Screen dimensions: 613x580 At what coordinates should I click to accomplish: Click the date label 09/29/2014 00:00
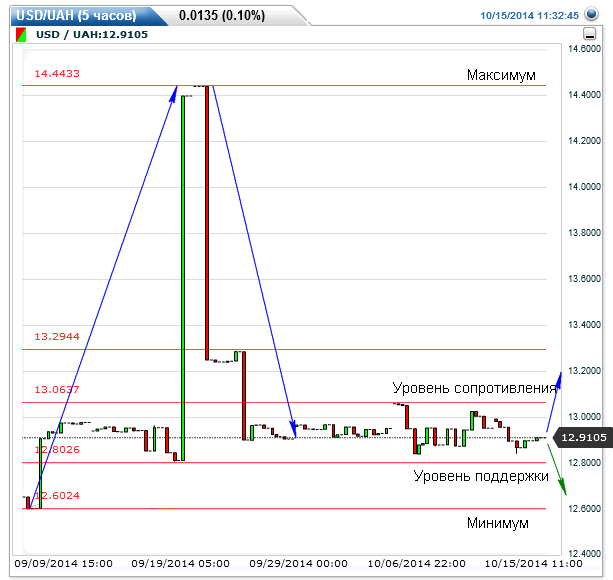point(299,564)
